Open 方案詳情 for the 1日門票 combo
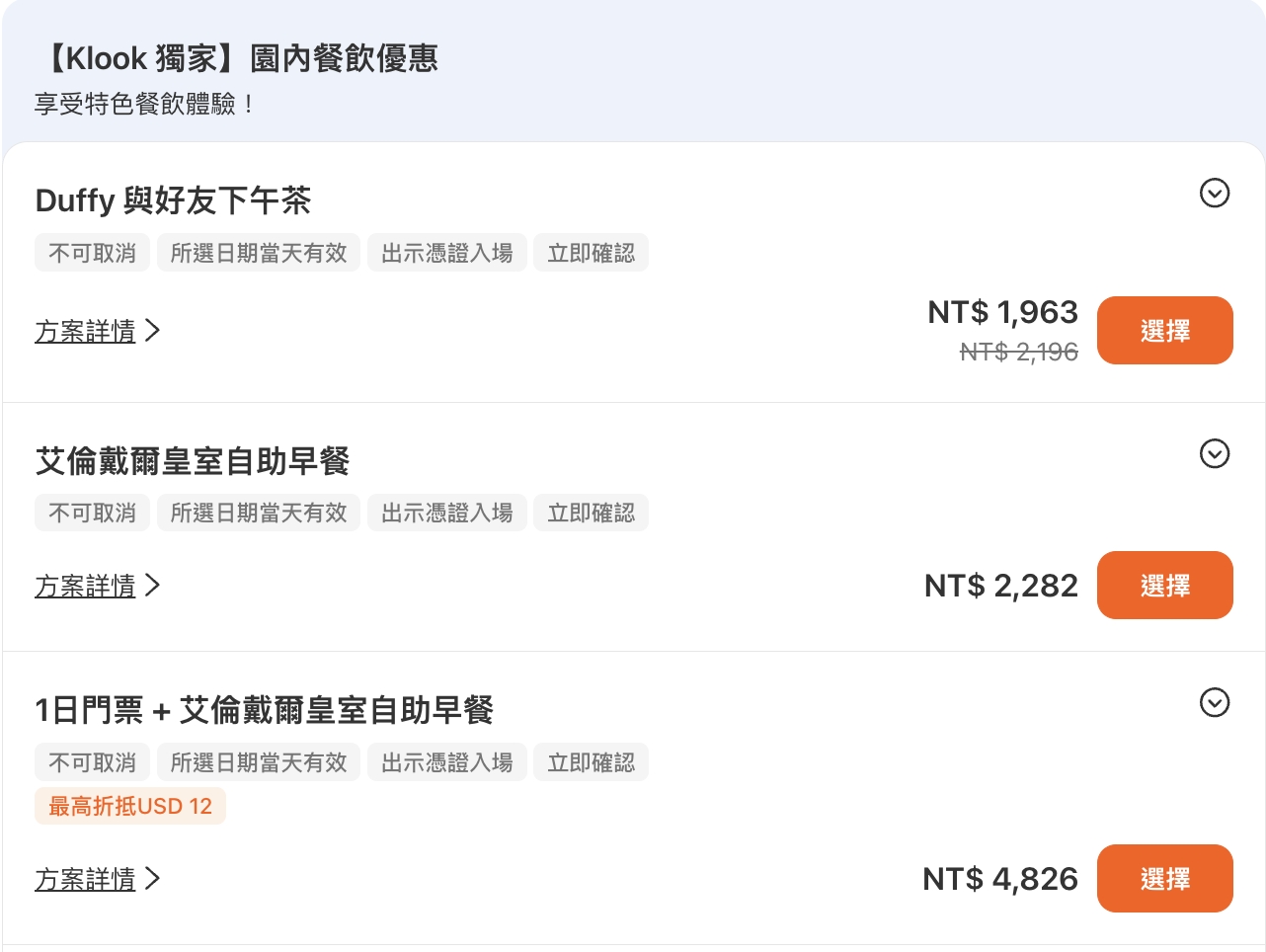Screen dimensions: 1266x952 [x=86, y=879]
